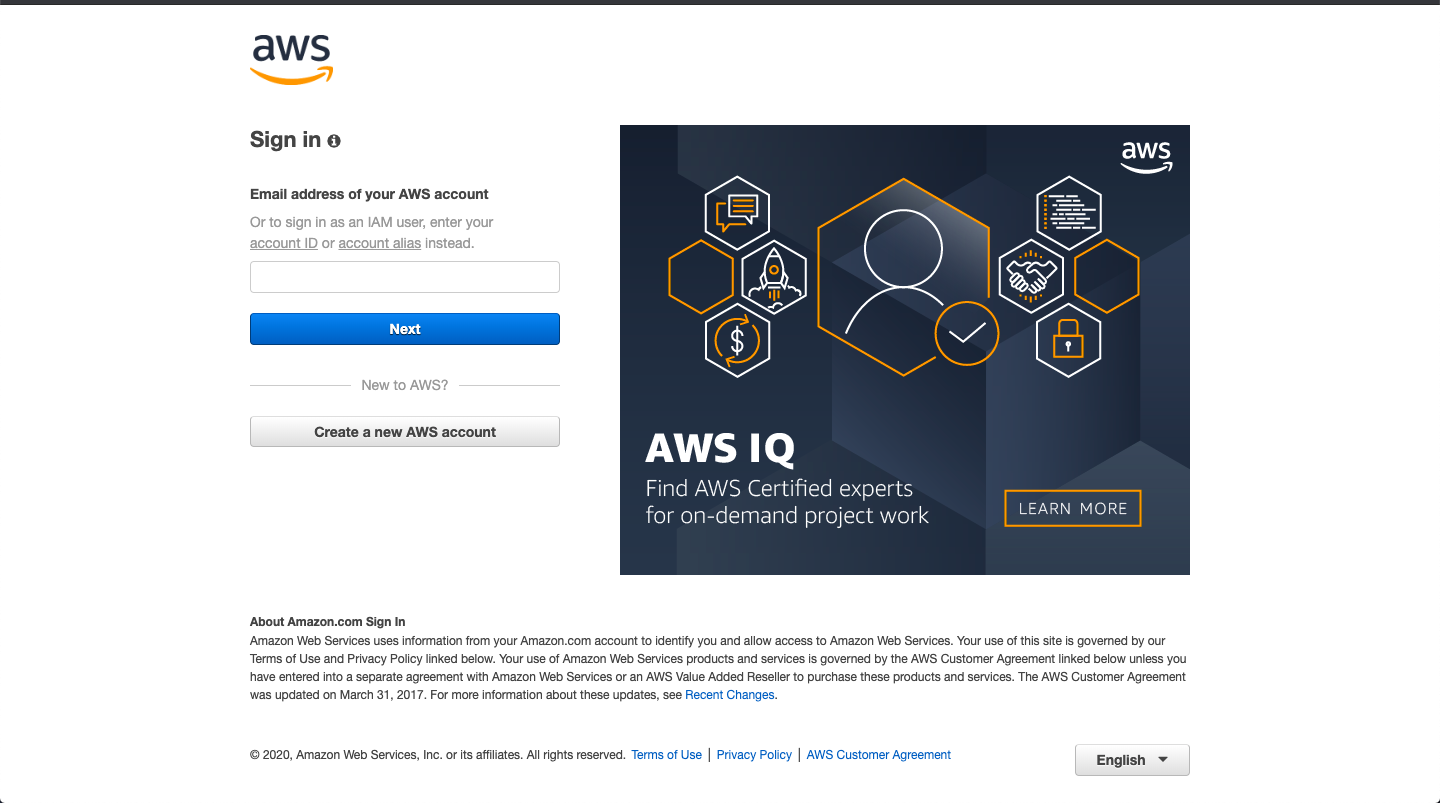Click the LEARN MORE button about AWS IQ
Screen dimensions: 1440x803
tap(1072, 508)
